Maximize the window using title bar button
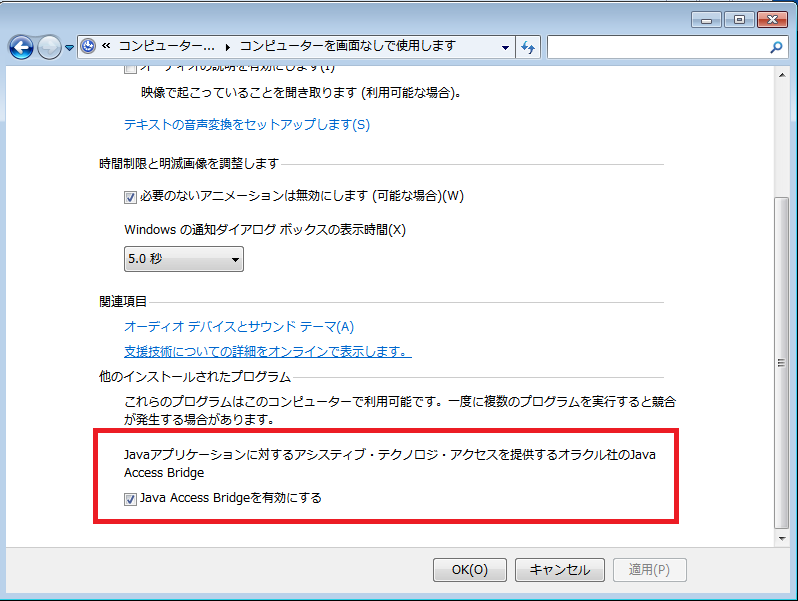The height and width of the screenshot is (601, 798). pos(740,19)
